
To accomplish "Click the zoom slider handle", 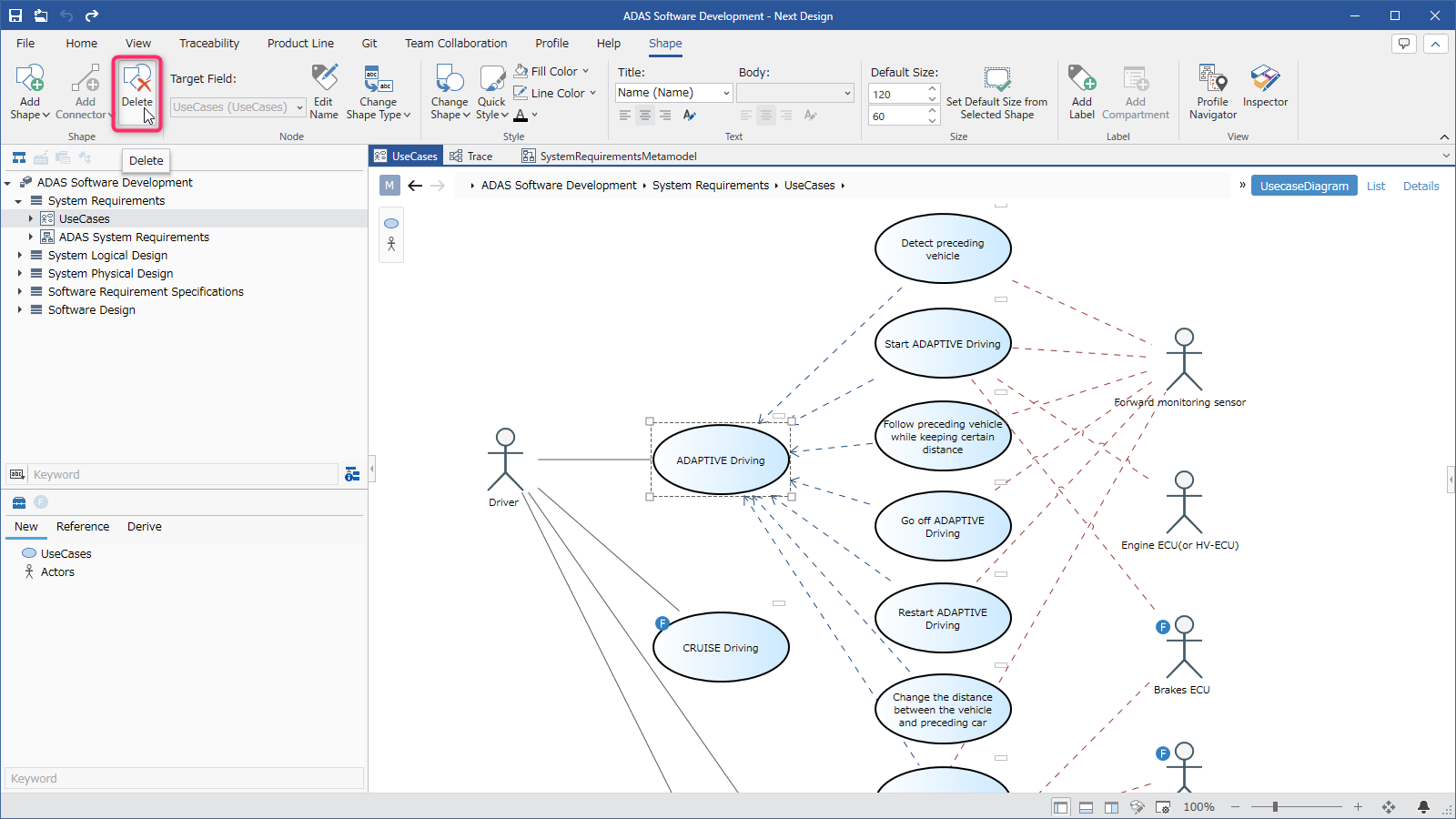I will click(x=1275, y=807).
